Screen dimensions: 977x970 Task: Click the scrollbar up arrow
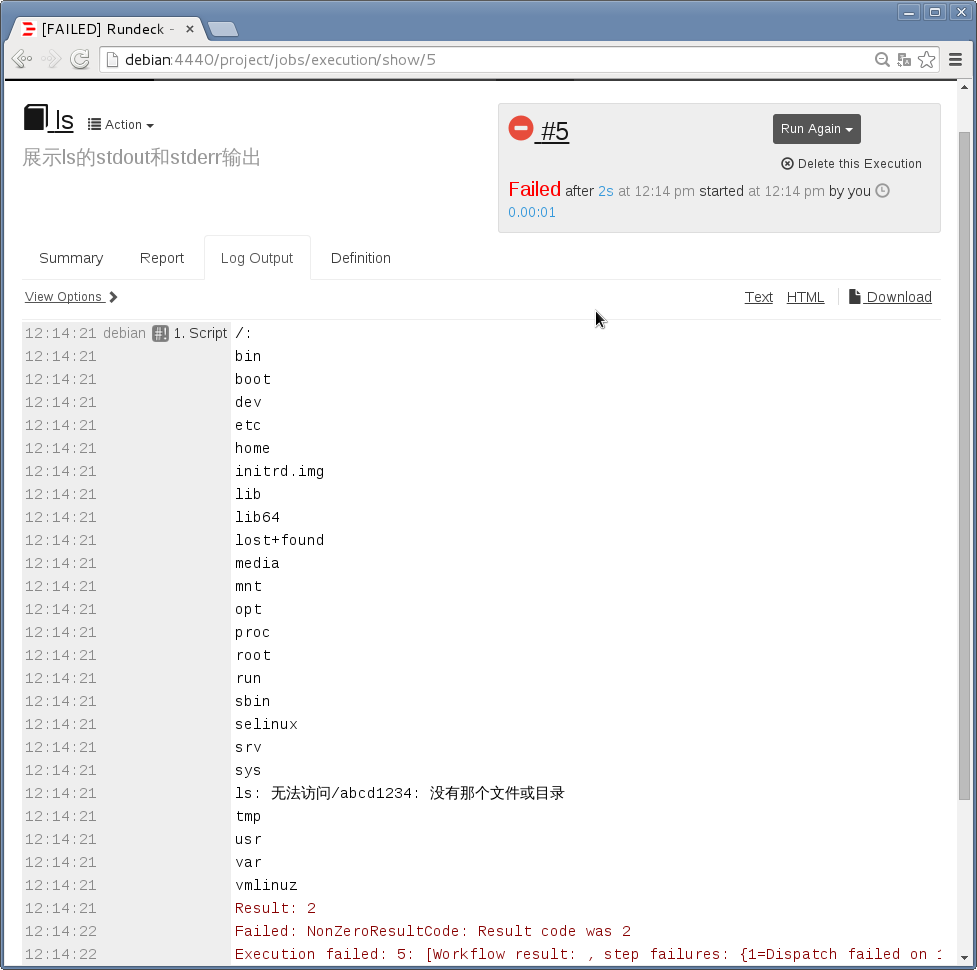point(964,87)
